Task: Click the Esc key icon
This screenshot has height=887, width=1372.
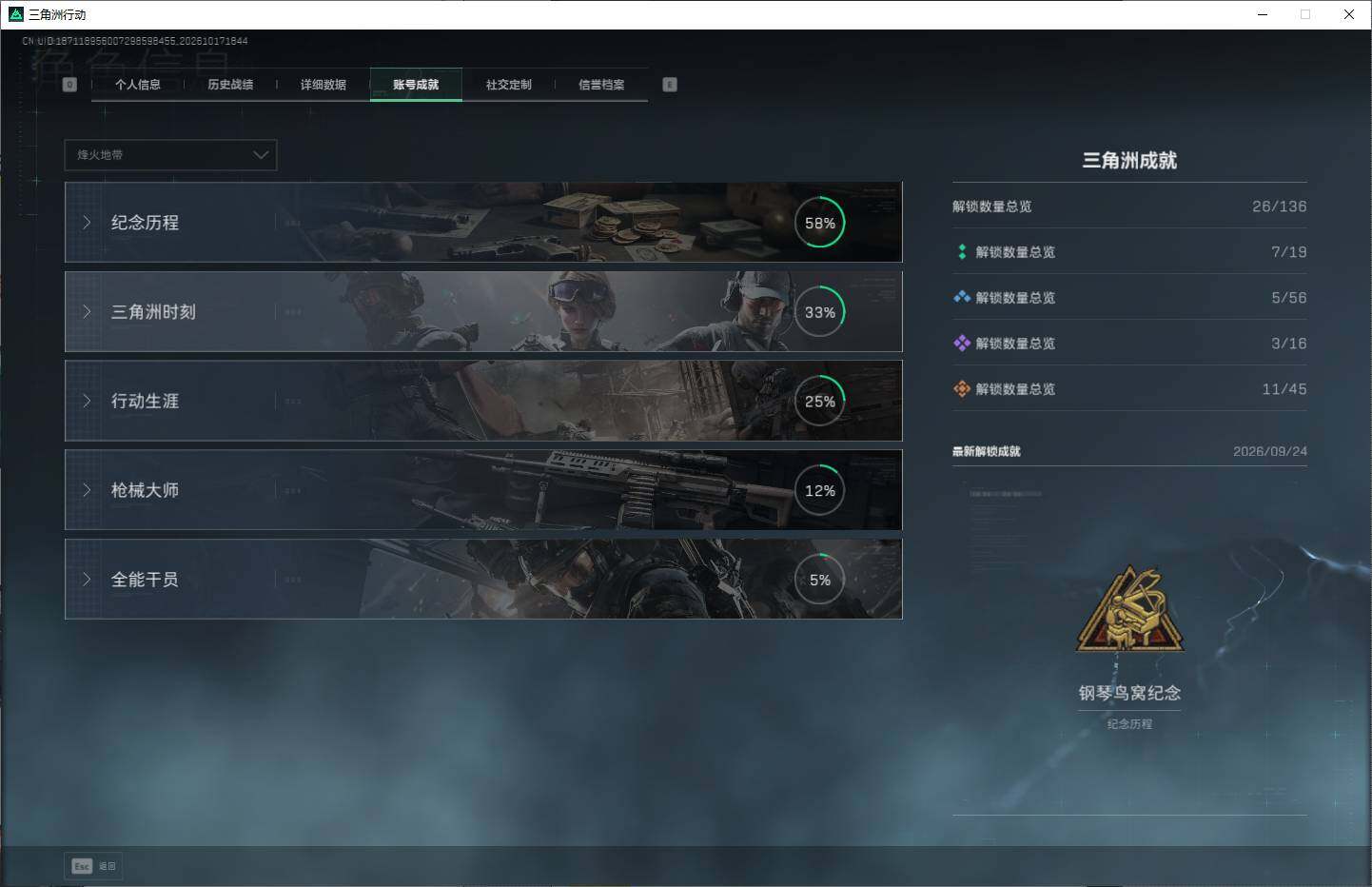Action: tap(82, 866)
